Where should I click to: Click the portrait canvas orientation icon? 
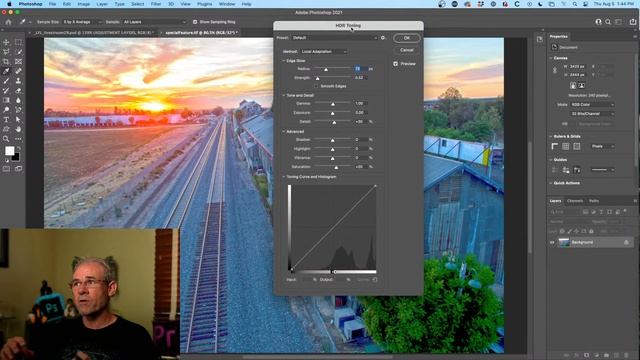[x=573, y=85]
